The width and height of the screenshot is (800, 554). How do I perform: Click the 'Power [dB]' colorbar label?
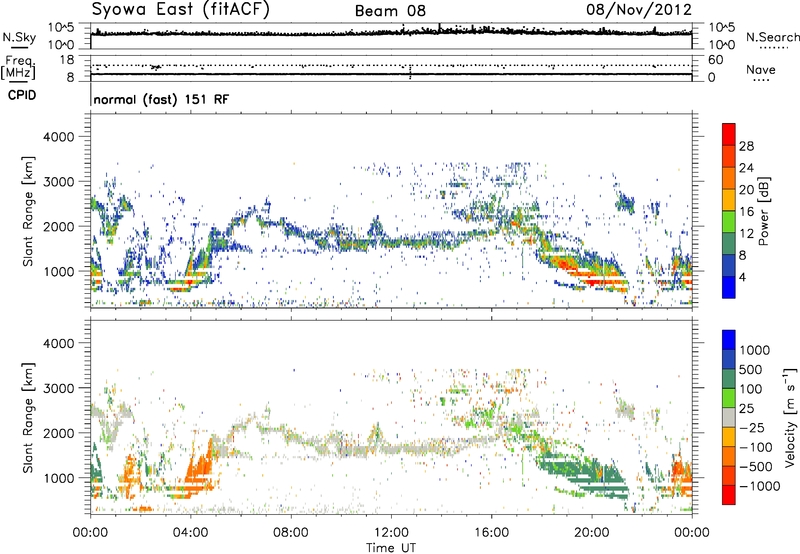tap(763, 211)
